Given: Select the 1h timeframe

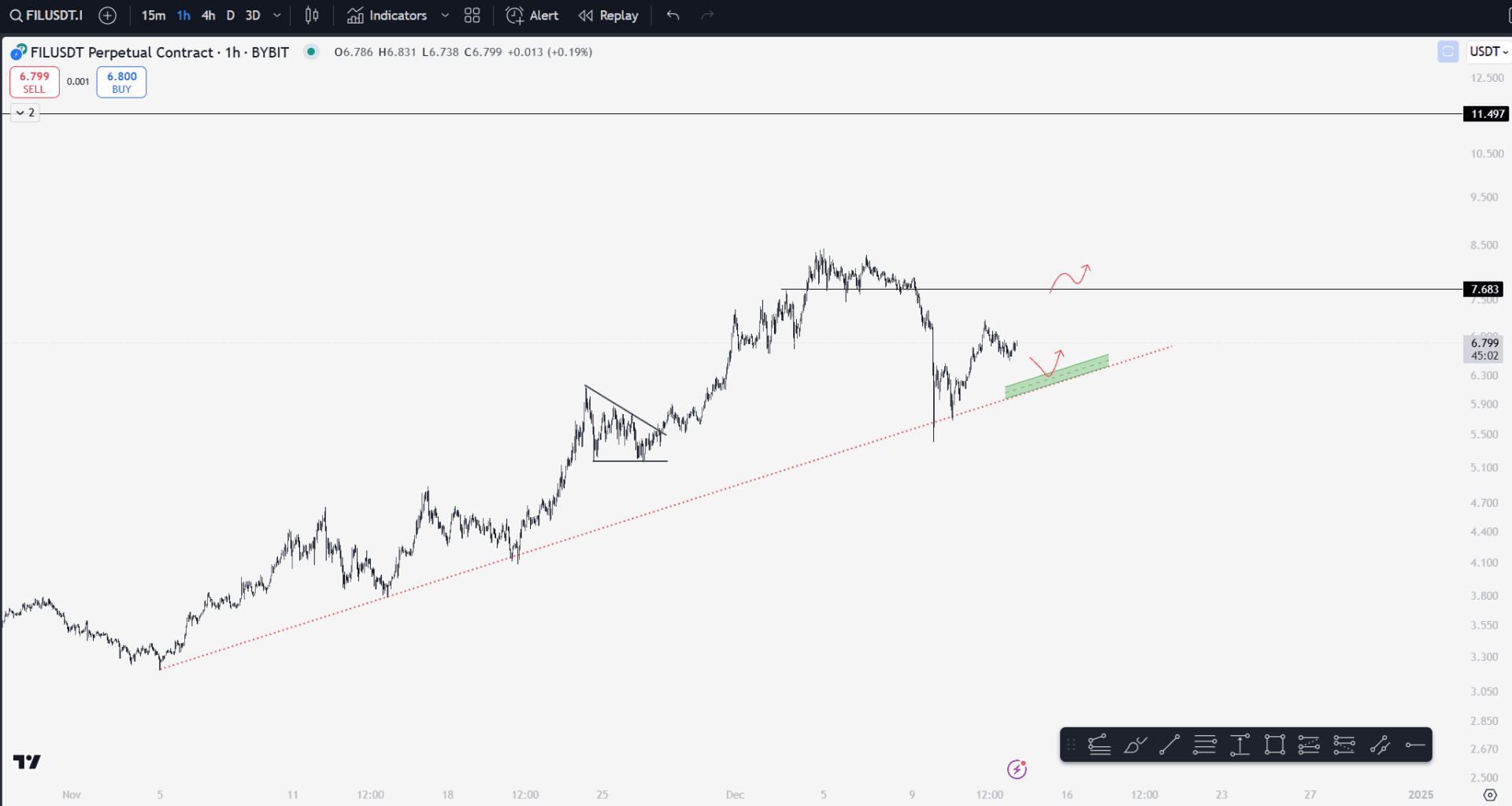Looking at the screenshot, I should click(183, 16).
